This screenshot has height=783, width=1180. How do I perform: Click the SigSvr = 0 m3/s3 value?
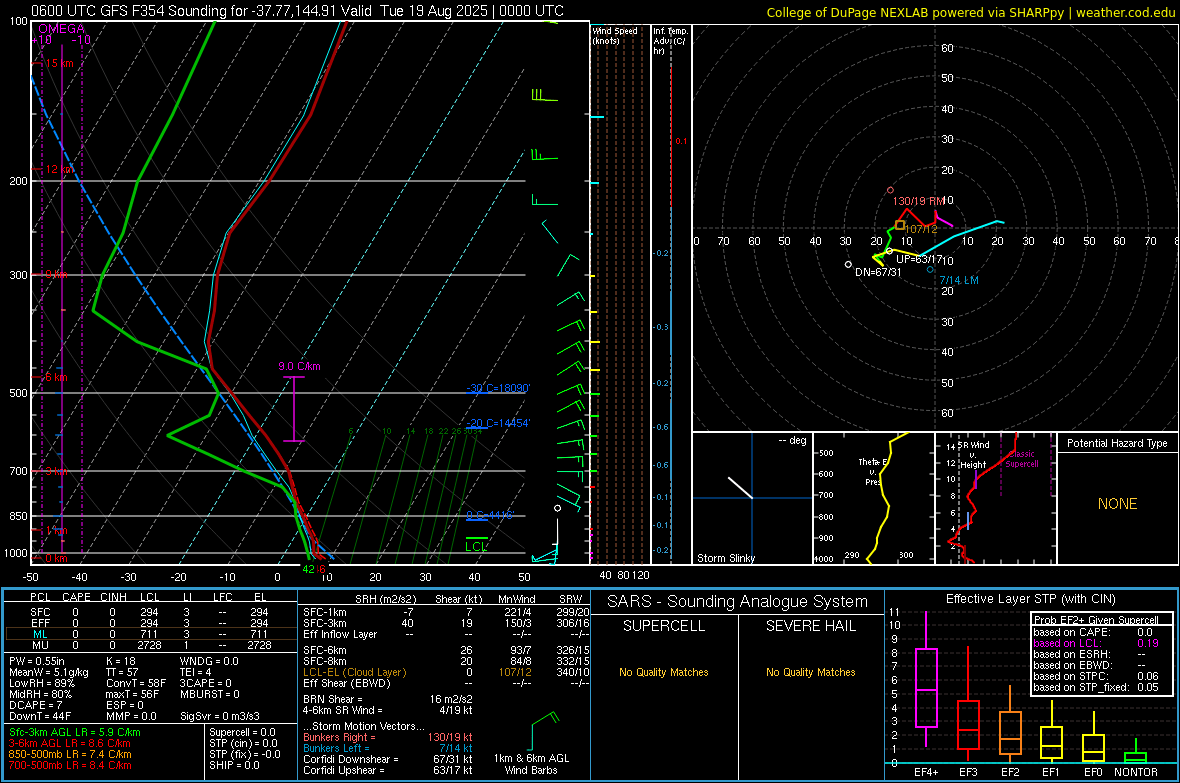click(220, 717)
